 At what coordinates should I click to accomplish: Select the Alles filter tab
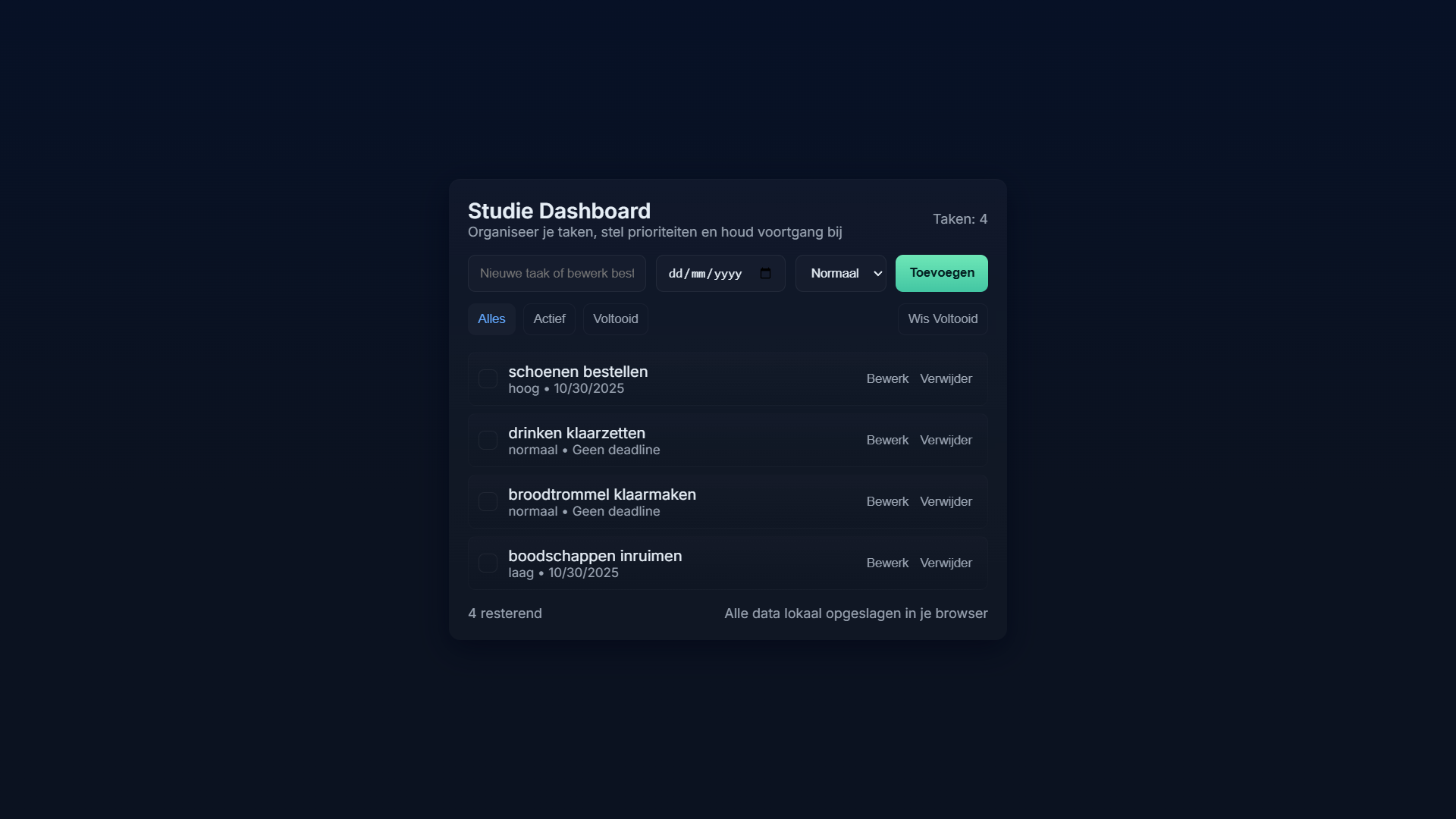[491, 319]
